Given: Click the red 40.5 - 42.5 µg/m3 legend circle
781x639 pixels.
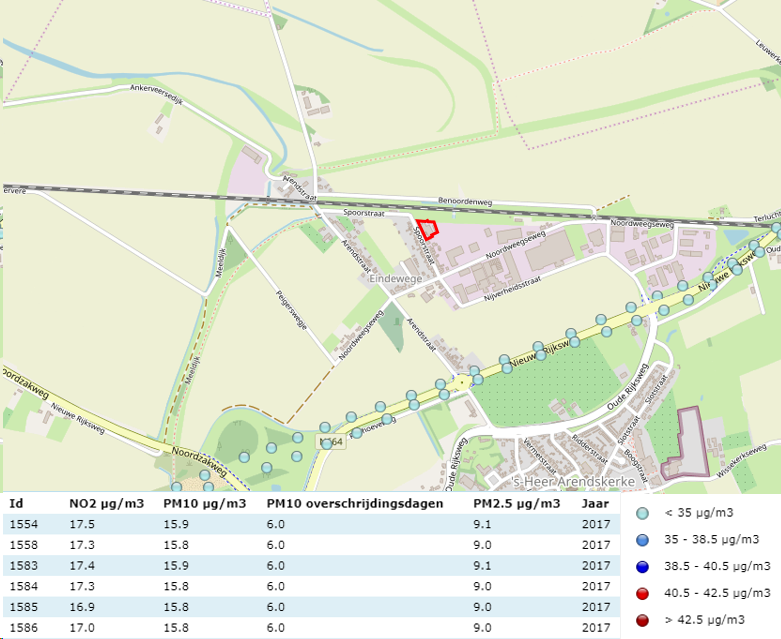Looking at the screenshot, I should pos(643,592).
